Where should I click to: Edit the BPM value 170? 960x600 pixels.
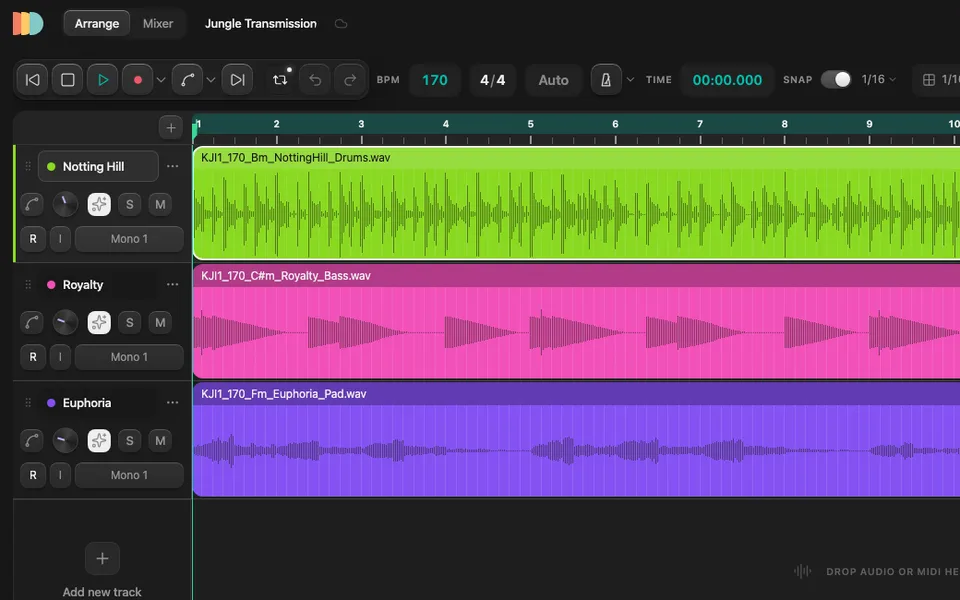[x=435, y=80]
